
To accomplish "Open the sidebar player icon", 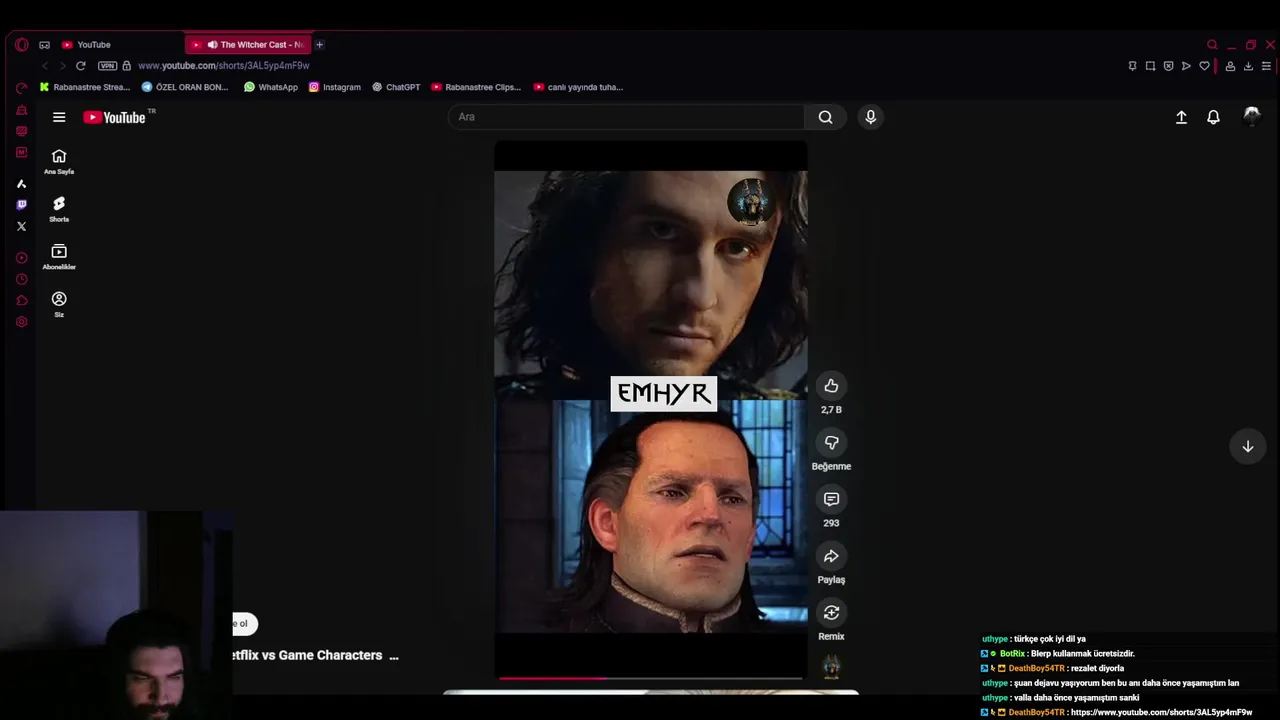I will click(21, 258).
